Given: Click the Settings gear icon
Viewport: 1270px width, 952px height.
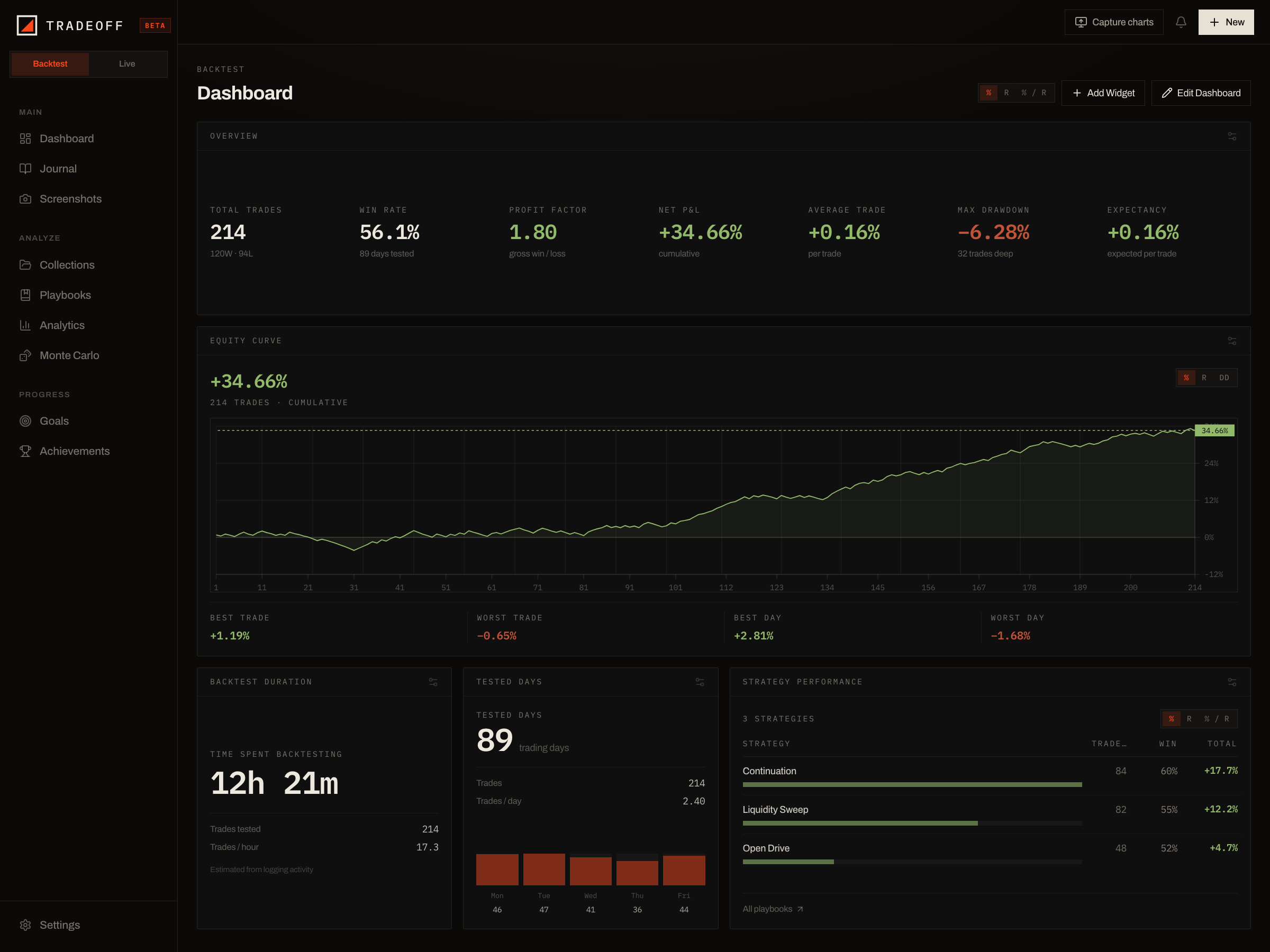Looking at the screenshot, I should (25, 925).
